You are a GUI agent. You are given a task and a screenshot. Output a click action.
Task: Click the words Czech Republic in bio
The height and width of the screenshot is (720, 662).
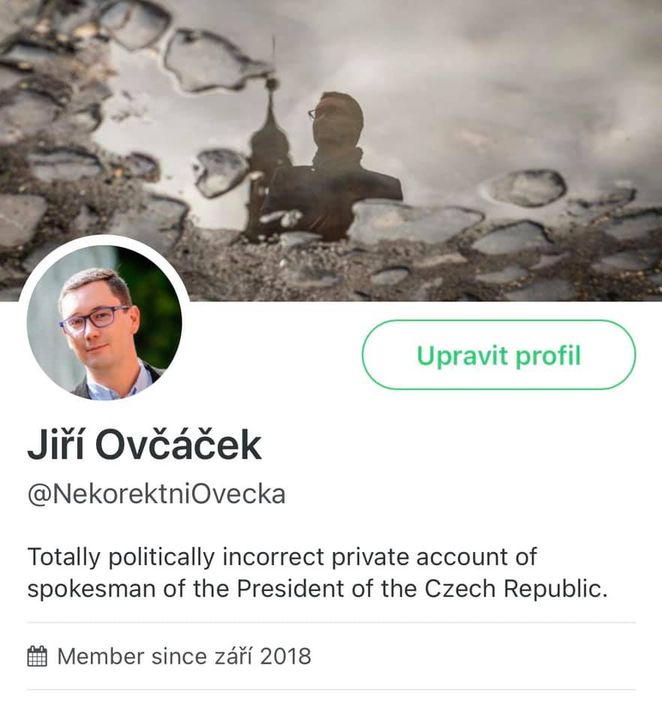(516, 589)
